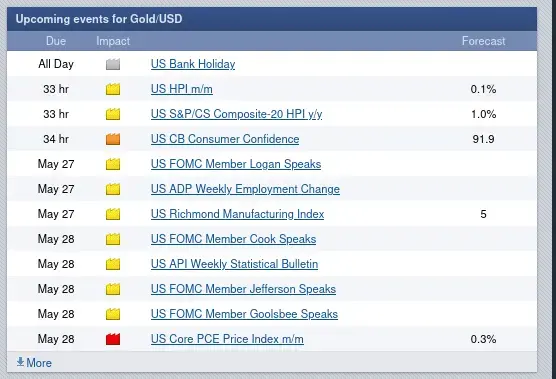Click the forecast value 5 for Richmond Index

click(x=483, y=214)
